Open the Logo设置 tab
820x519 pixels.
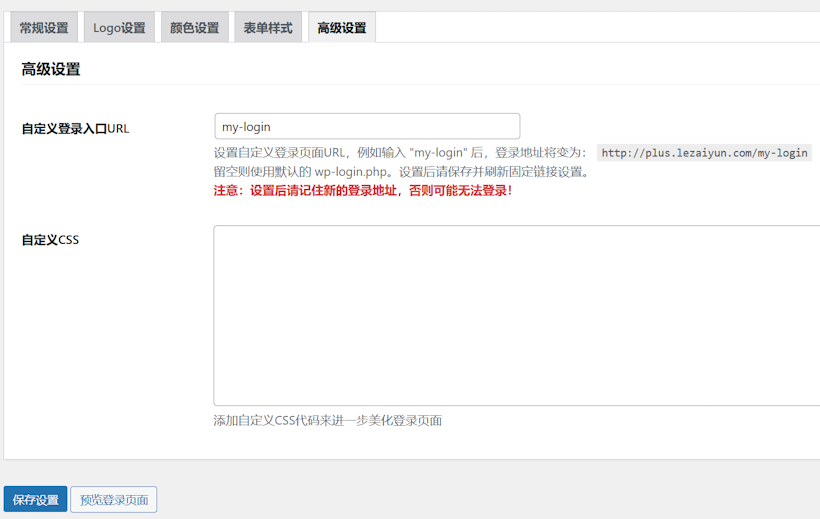click(119, 28)
